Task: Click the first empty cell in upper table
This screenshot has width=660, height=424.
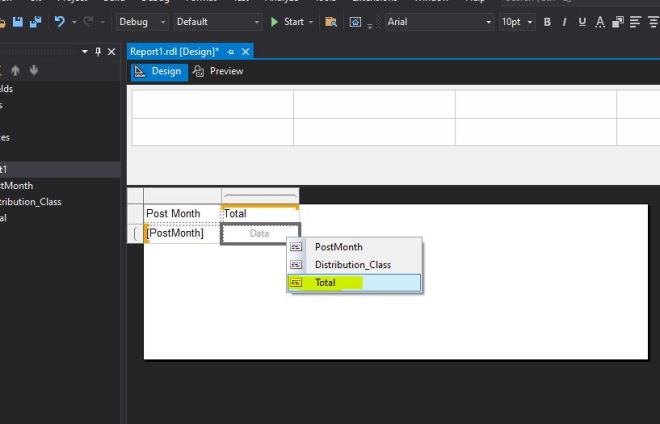Action: tap(213, 104)
